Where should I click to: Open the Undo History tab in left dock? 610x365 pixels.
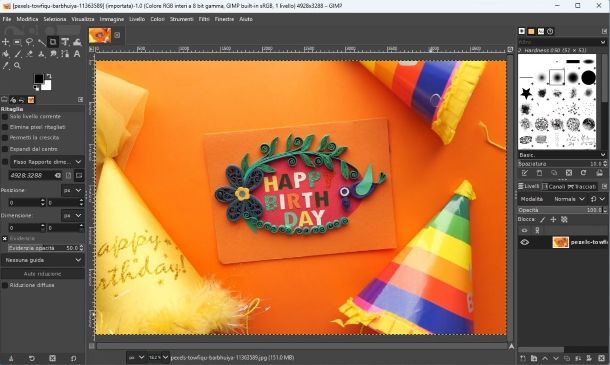tap(21, 100)
